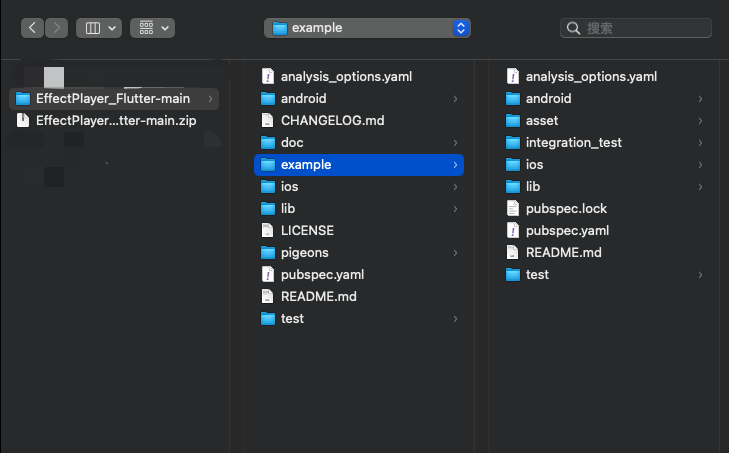Select the CHANGELOG.md file icon
729x453 pixels.
pyautogui.click(x=267, y=121)
